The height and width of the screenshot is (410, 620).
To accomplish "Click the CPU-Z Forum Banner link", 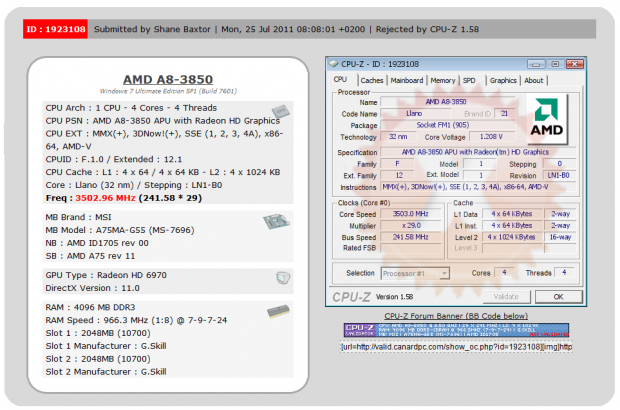I will click(456, 316).
